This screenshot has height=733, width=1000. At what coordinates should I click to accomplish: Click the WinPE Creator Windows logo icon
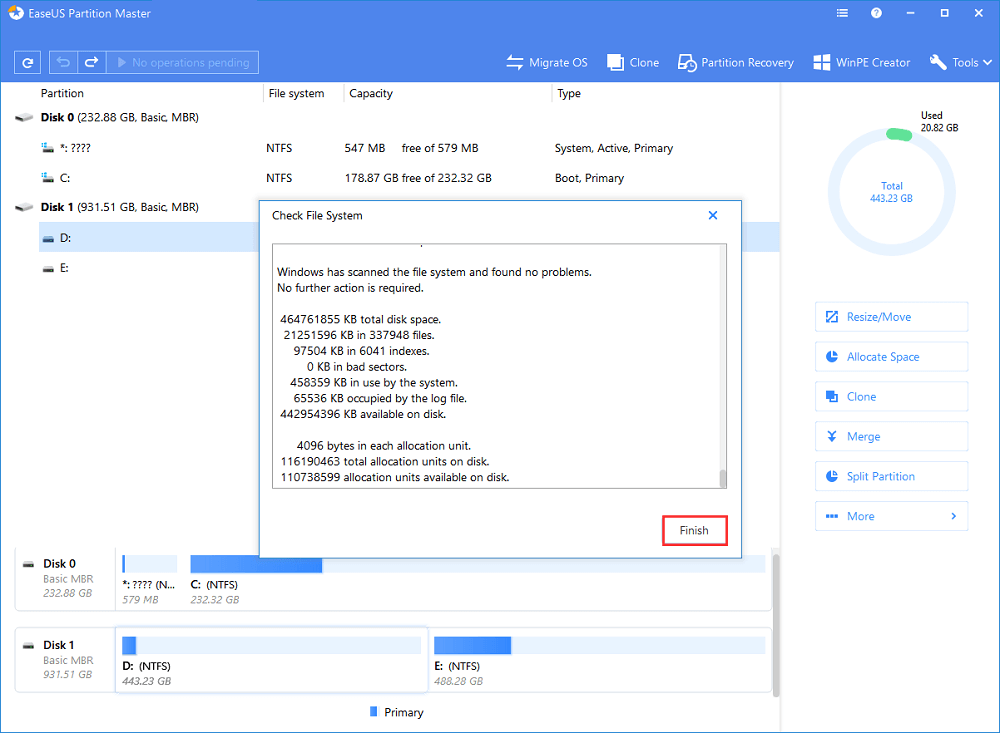821,63
